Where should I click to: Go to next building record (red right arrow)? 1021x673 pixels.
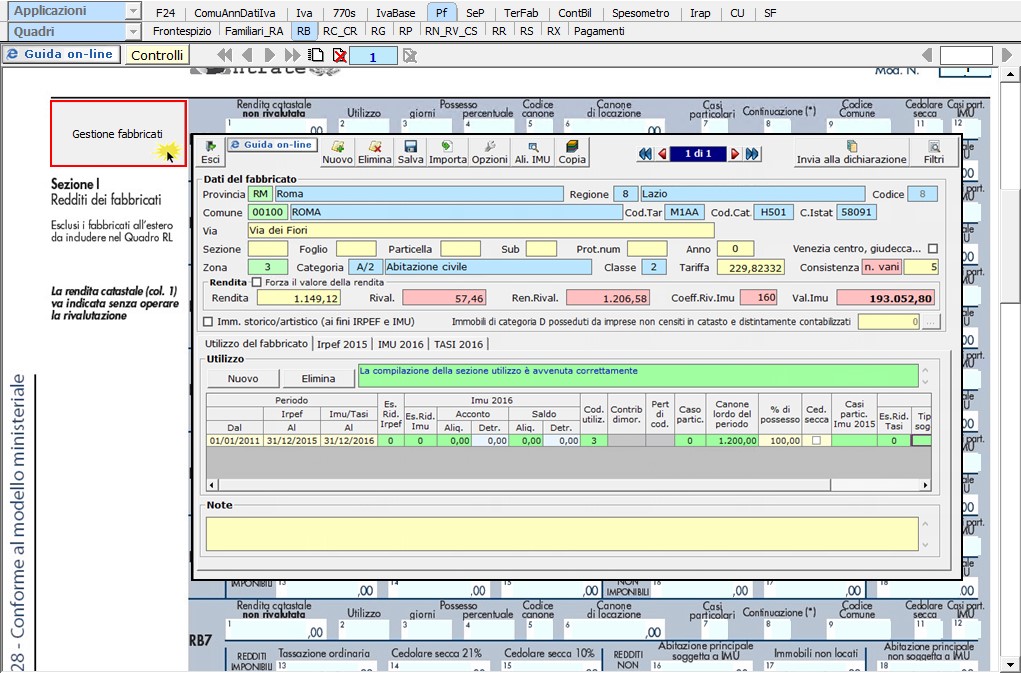[735, 154]
